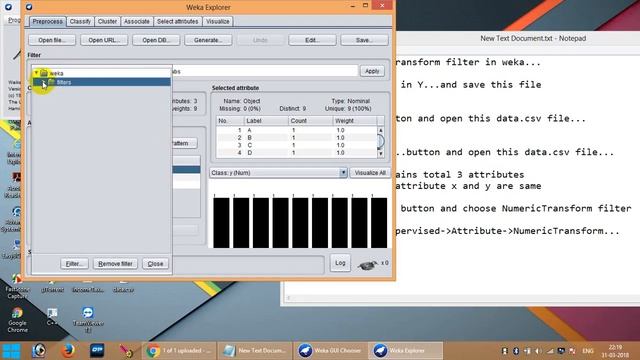This screenshot has height=360, width=640.
Task: Select label row C in the attribute table
Action: click(297, 145)
